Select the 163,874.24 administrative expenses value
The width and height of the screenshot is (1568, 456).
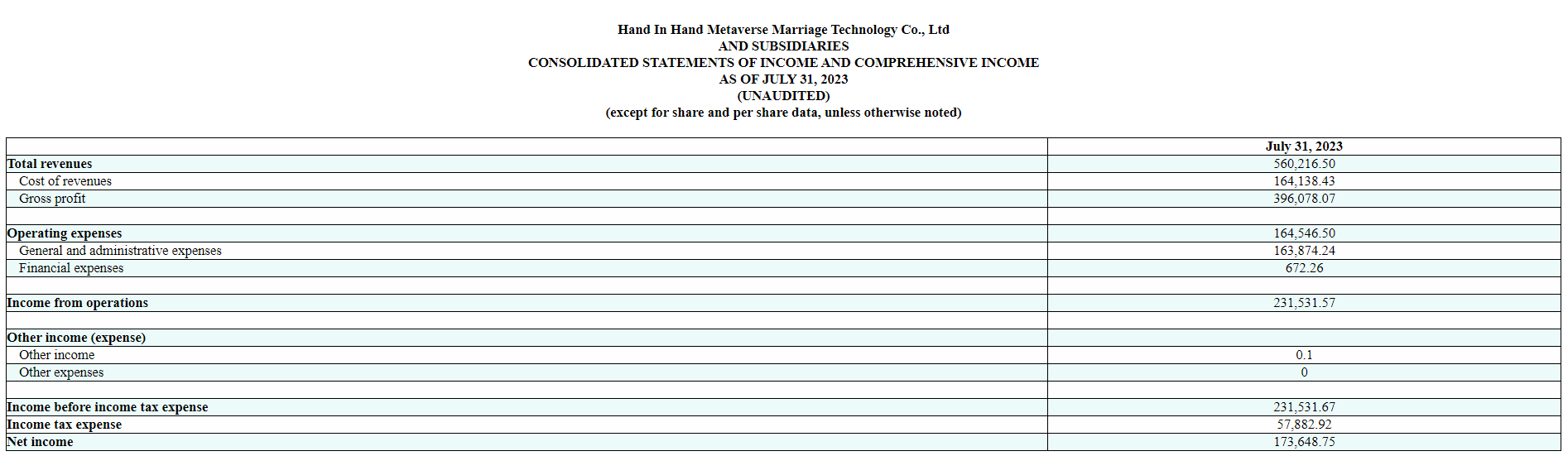click(x=1304, y=251)
